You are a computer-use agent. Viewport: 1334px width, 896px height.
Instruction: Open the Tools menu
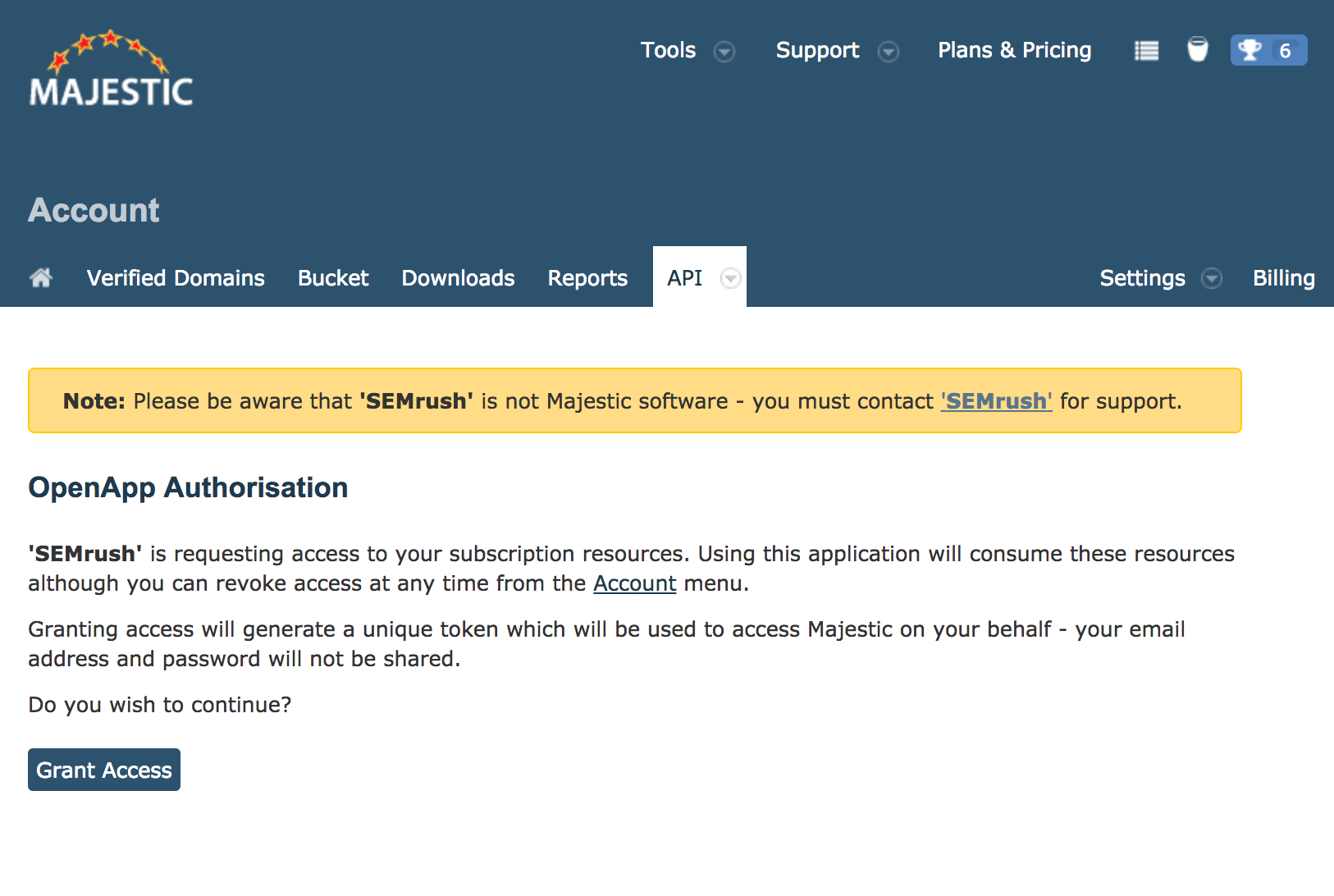[668, 50]
